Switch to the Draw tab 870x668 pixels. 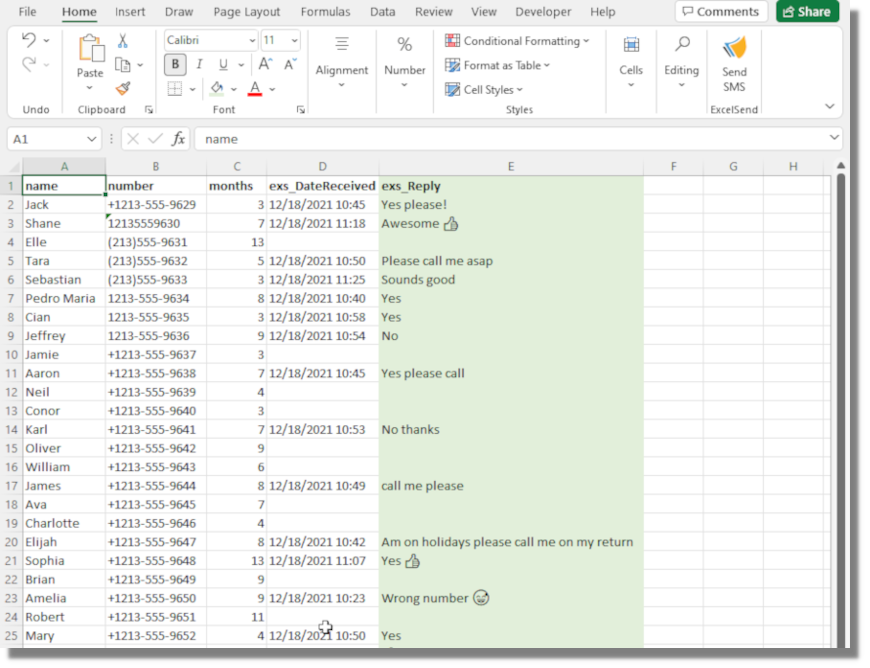click(179, 12)
